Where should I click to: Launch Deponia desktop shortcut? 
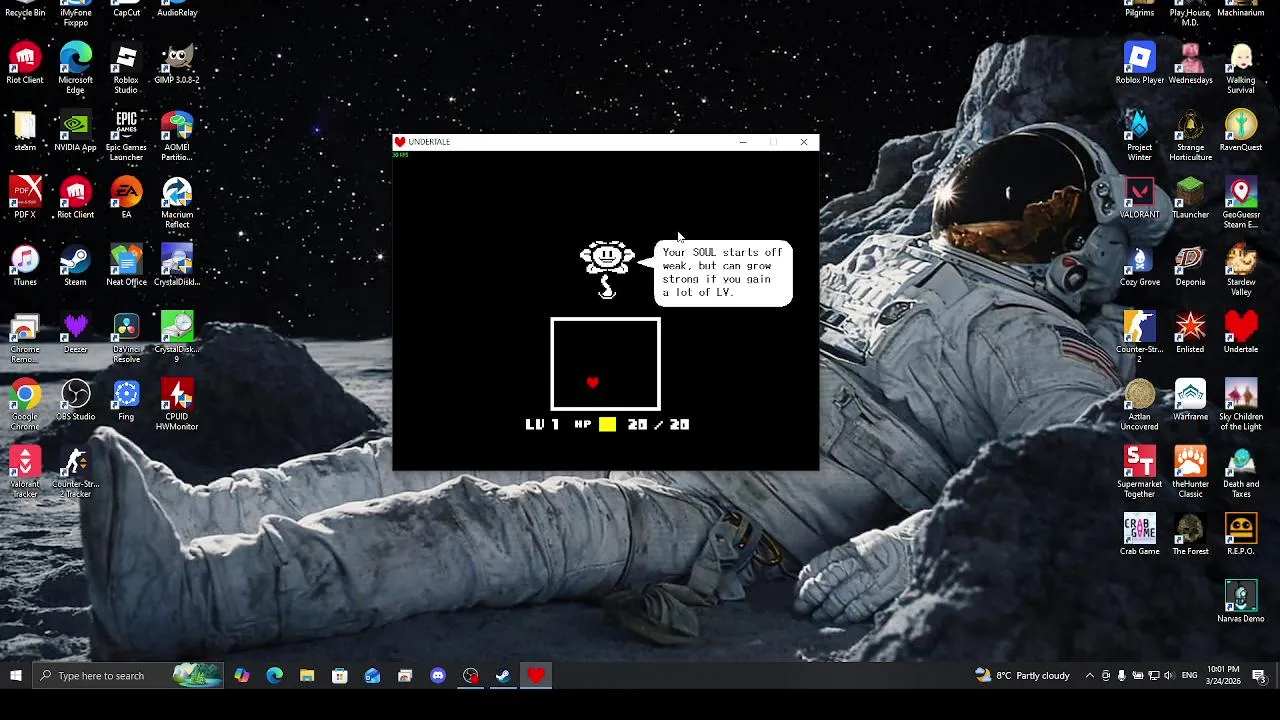[x=1190, y=265]
